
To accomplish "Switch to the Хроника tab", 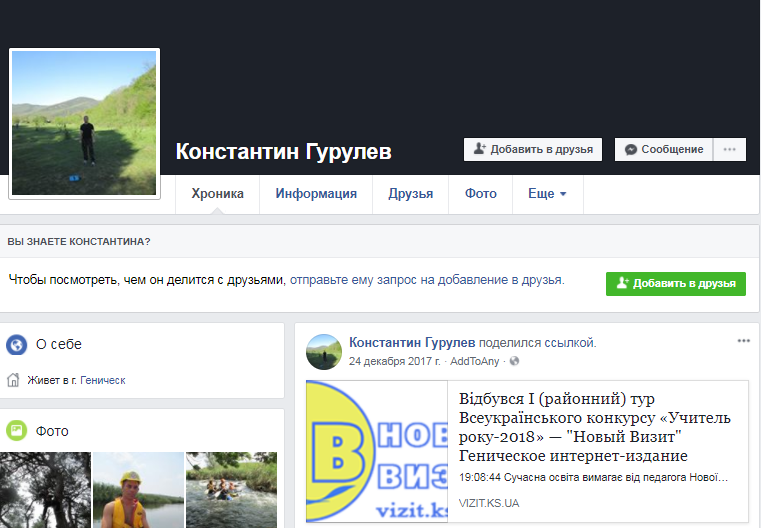I will click(217, 194).
